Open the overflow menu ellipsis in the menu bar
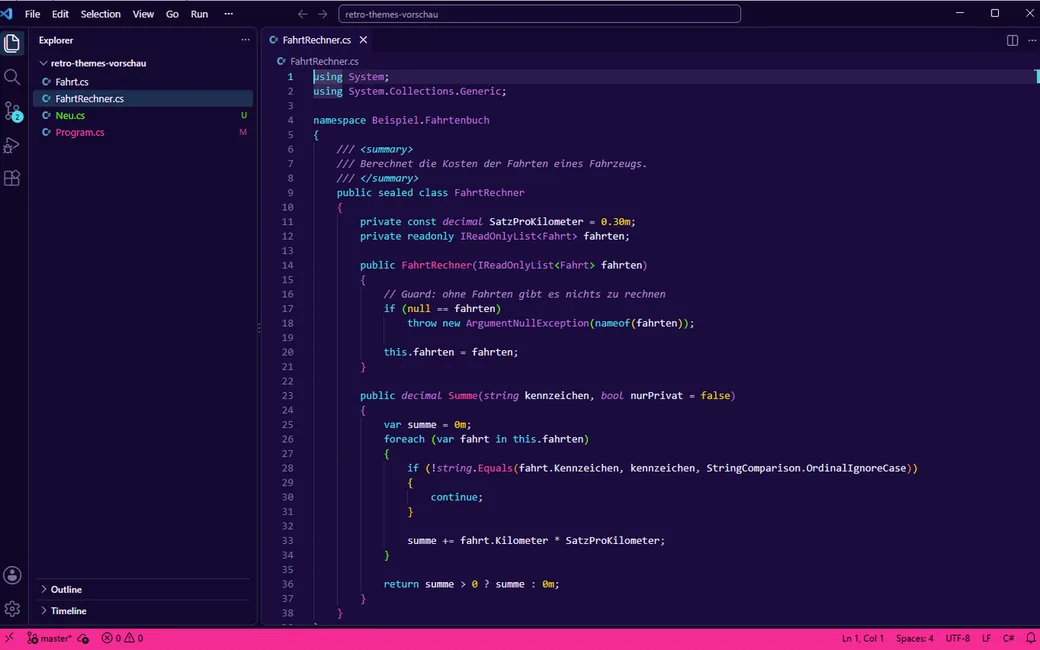Viewport: 1040px width, 650px height. click(229, 14)
